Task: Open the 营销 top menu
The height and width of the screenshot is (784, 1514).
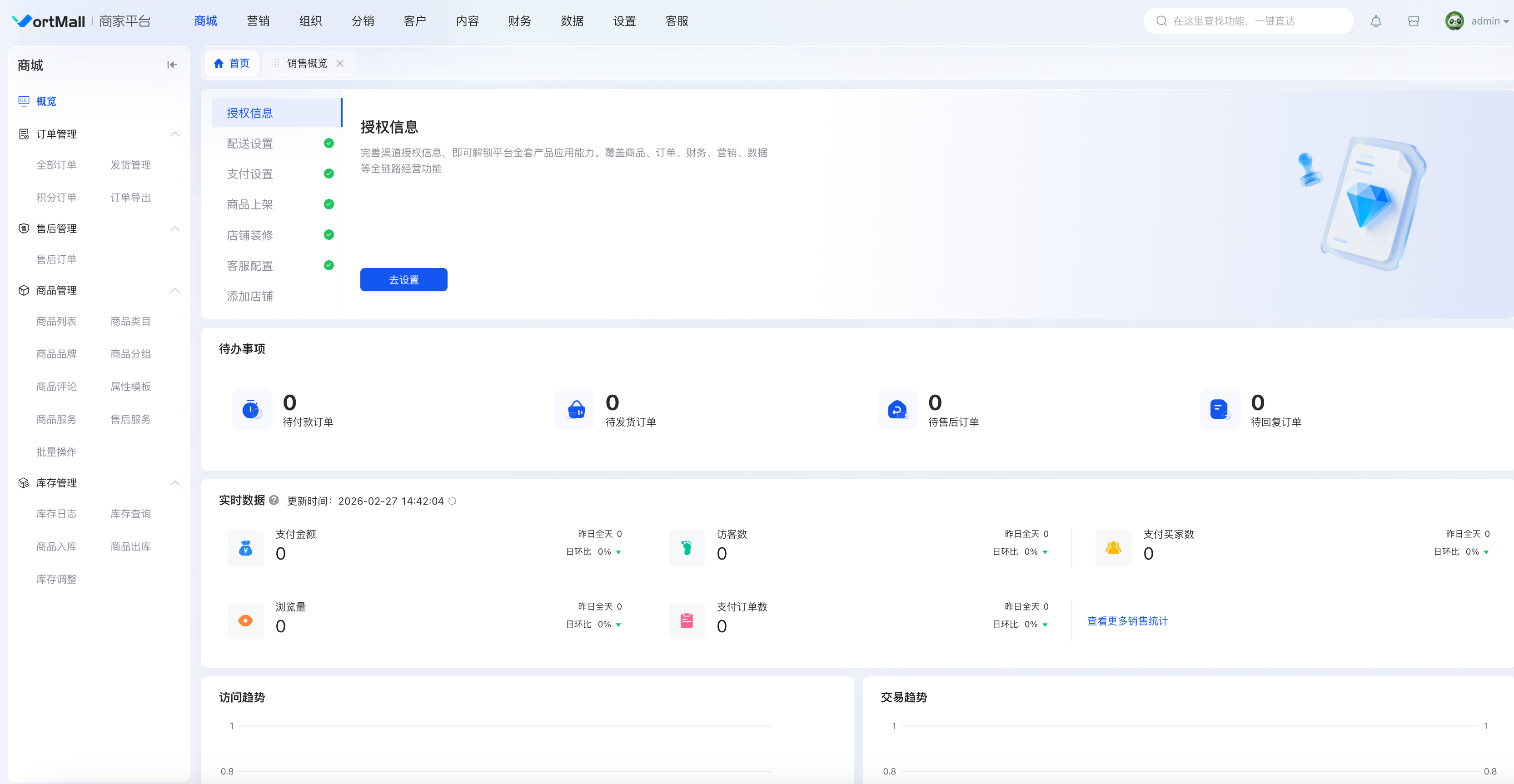Action: pos(258,22)
